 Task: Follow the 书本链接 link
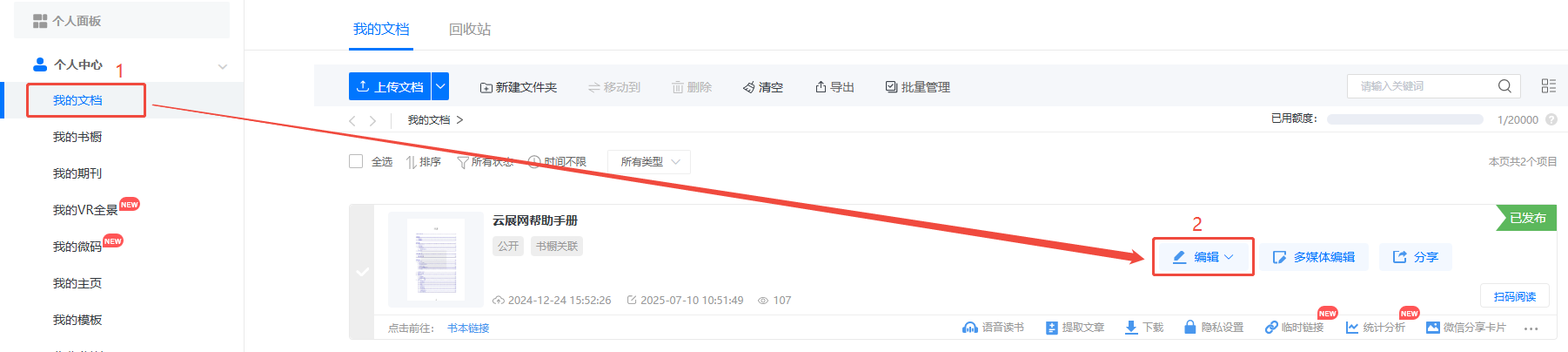click(468, 328)
